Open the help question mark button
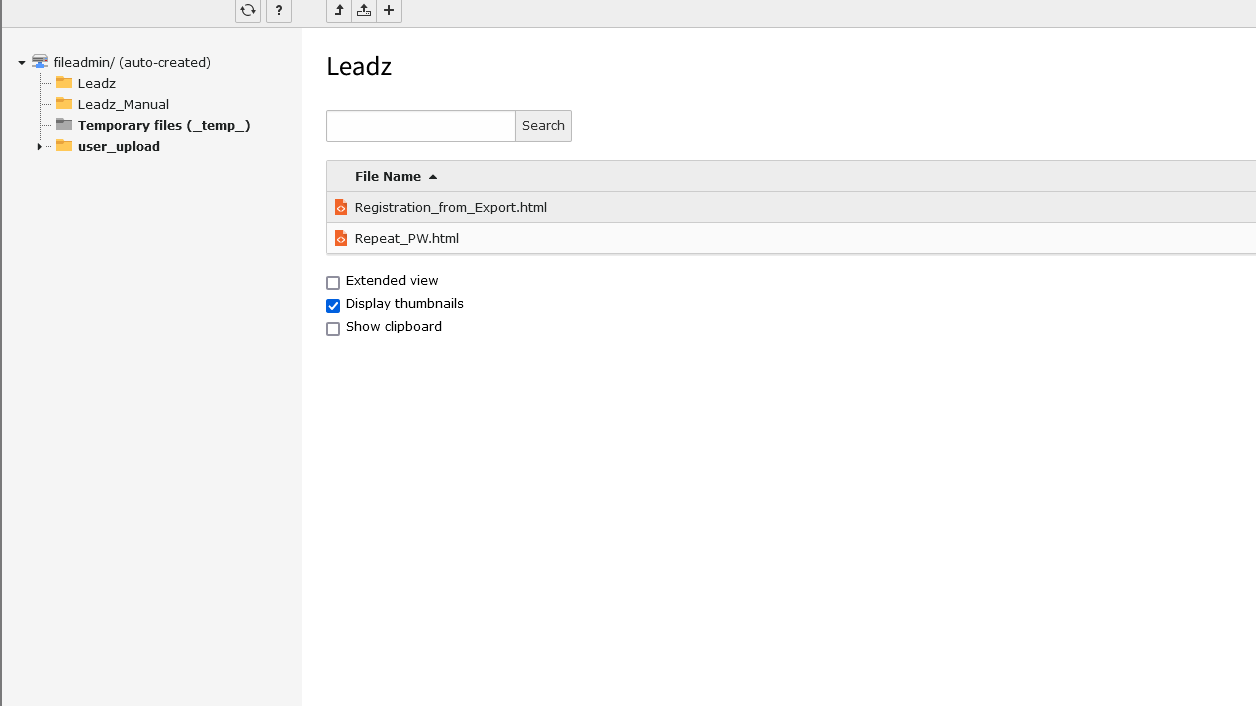 coord(279,11)
